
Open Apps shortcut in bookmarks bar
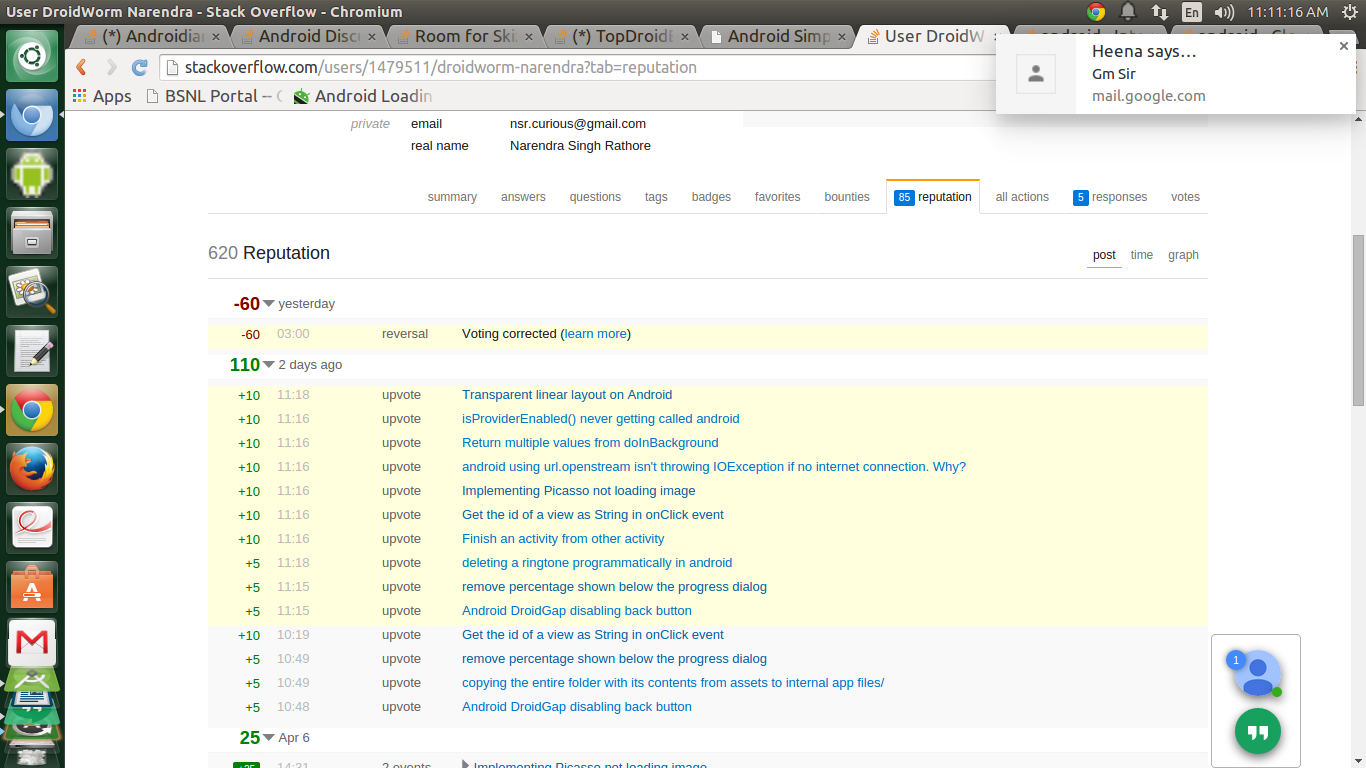pyautogui.click(x=102, y=96)
